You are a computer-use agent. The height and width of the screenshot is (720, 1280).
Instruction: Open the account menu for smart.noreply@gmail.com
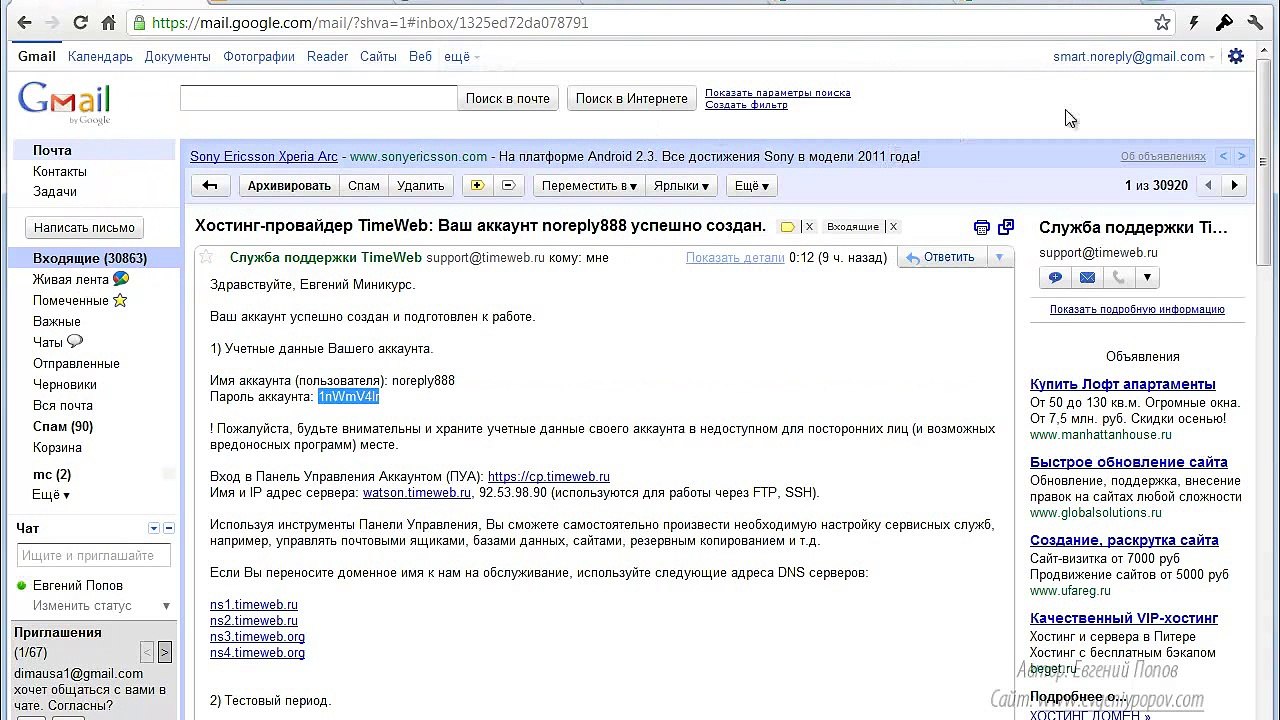[1134, 57]
